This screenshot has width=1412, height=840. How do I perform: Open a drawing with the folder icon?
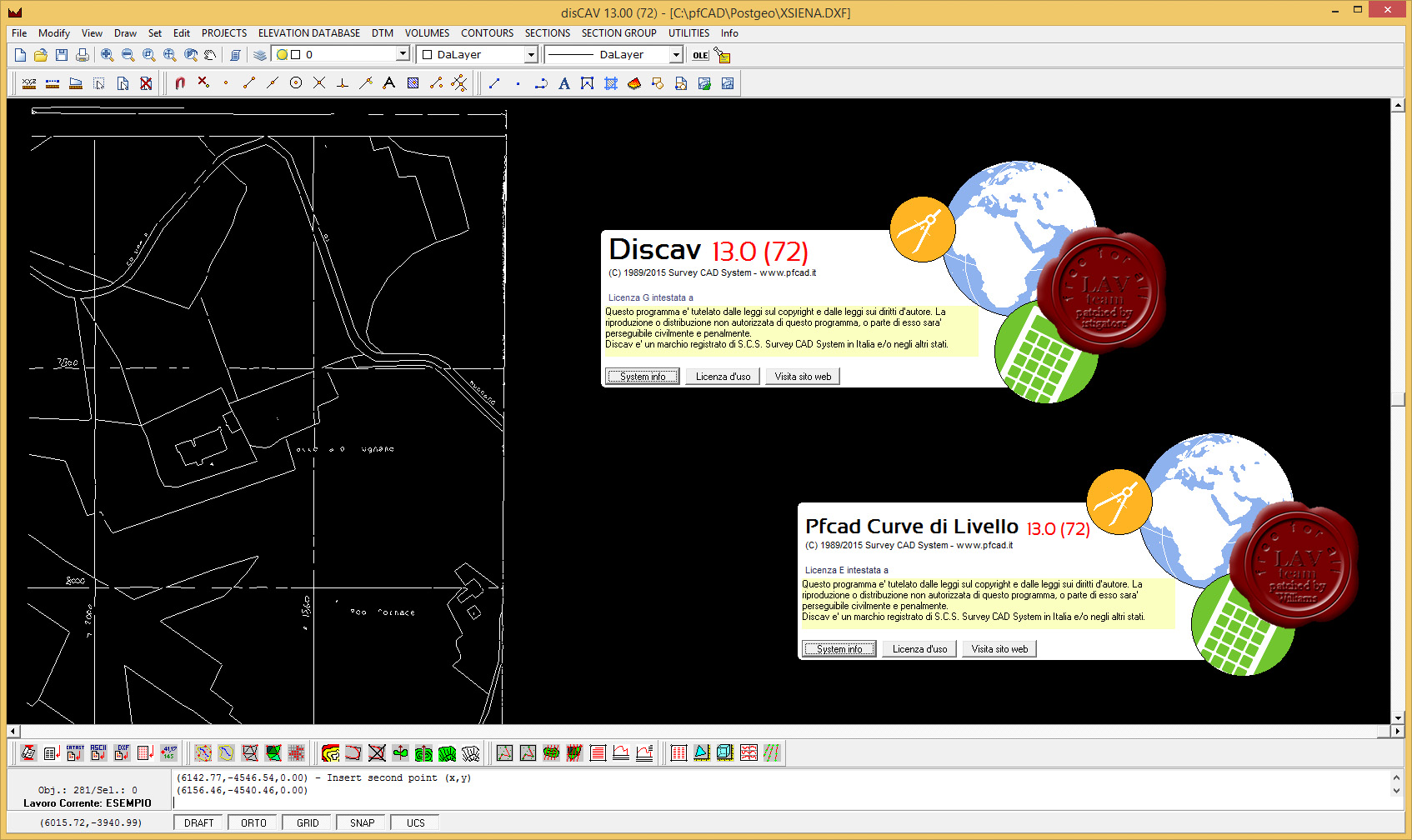[x=40, y=55]
